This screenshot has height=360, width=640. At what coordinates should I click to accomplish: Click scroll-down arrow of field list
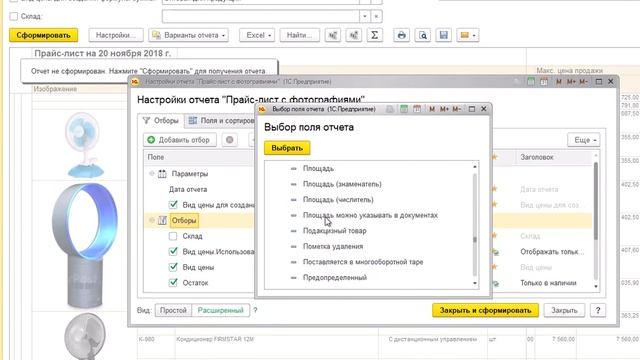pyautogui.click(x=475, y=283)
